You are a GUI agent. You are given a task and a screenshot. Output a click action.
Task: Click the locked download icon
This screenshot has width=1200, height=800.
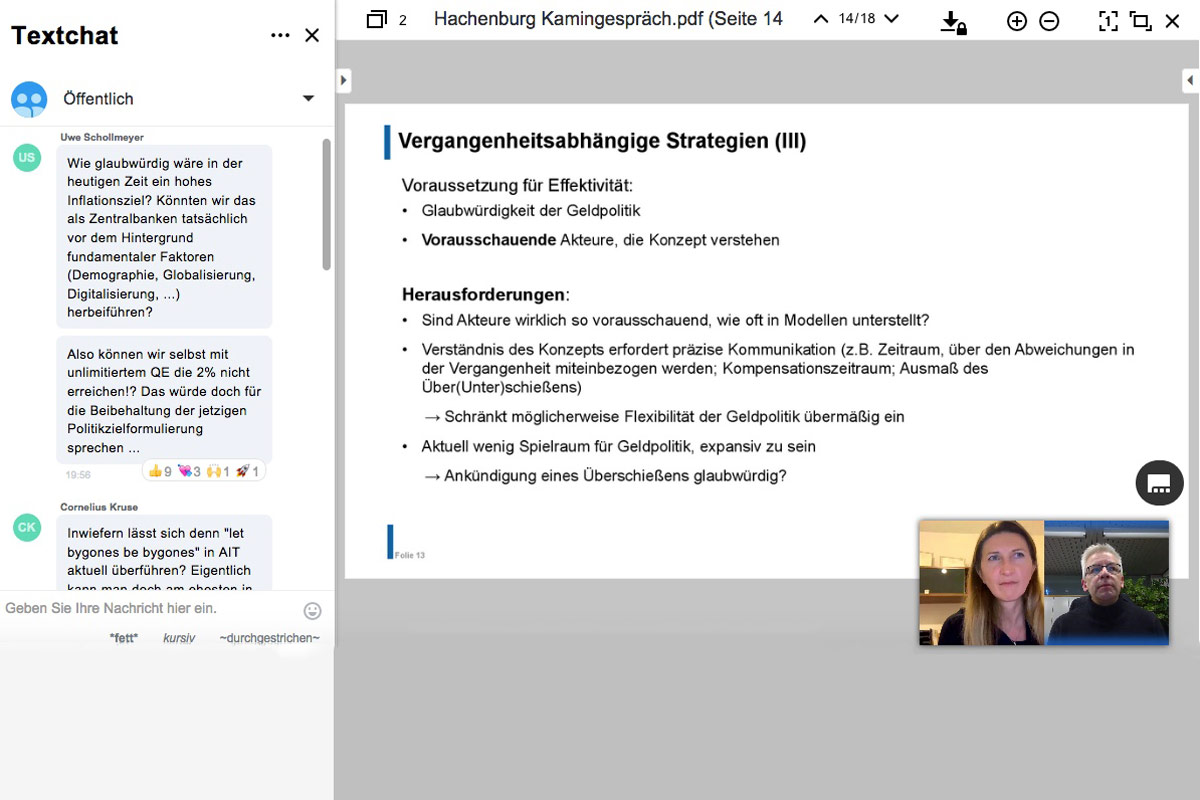(x=953, y=22)
